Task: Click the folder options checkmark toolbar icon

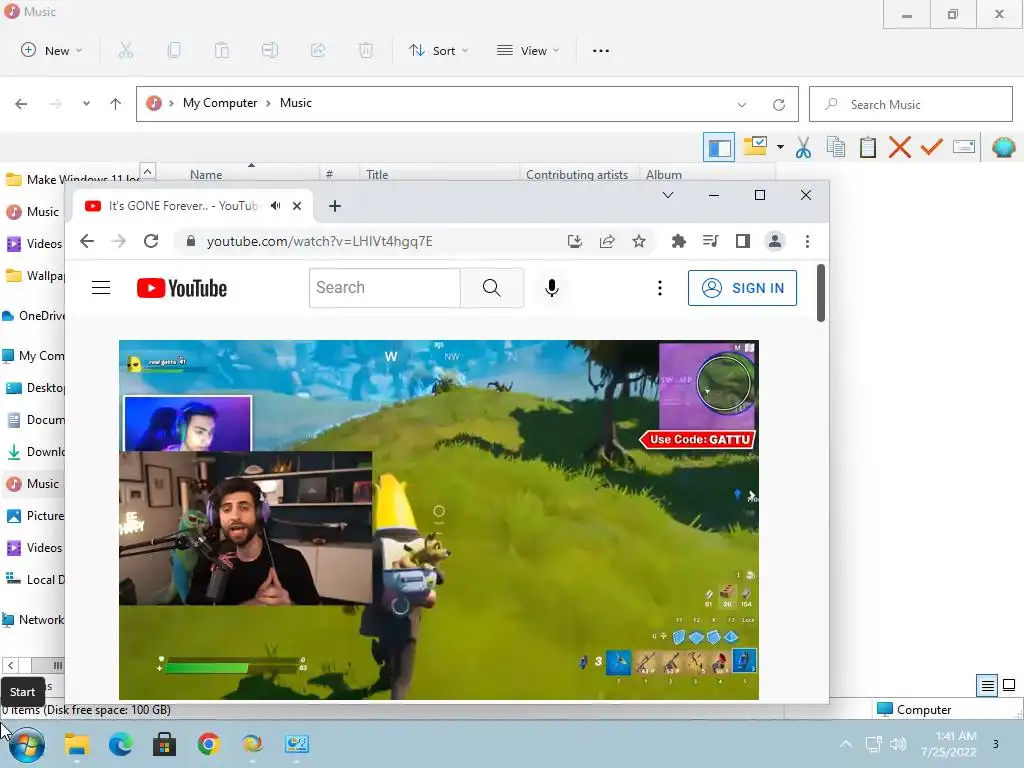Action: pos(755,146)
